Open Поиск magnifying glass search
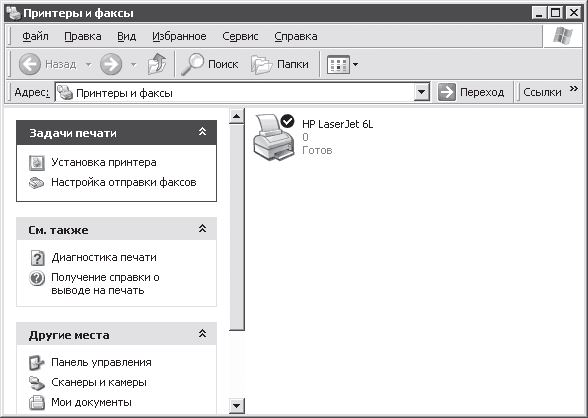This screenshot has height=418, width=588. (x=210, y=64)
